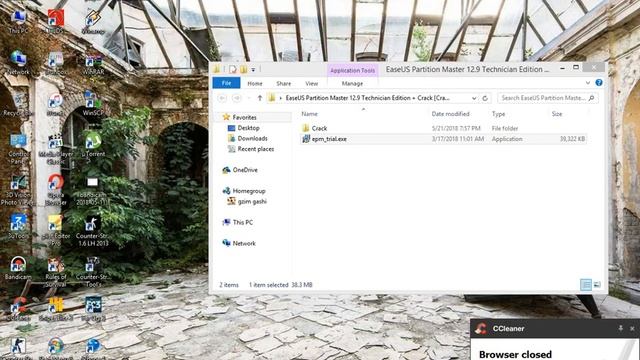Go up one folder level

click(x=260, y=98)
